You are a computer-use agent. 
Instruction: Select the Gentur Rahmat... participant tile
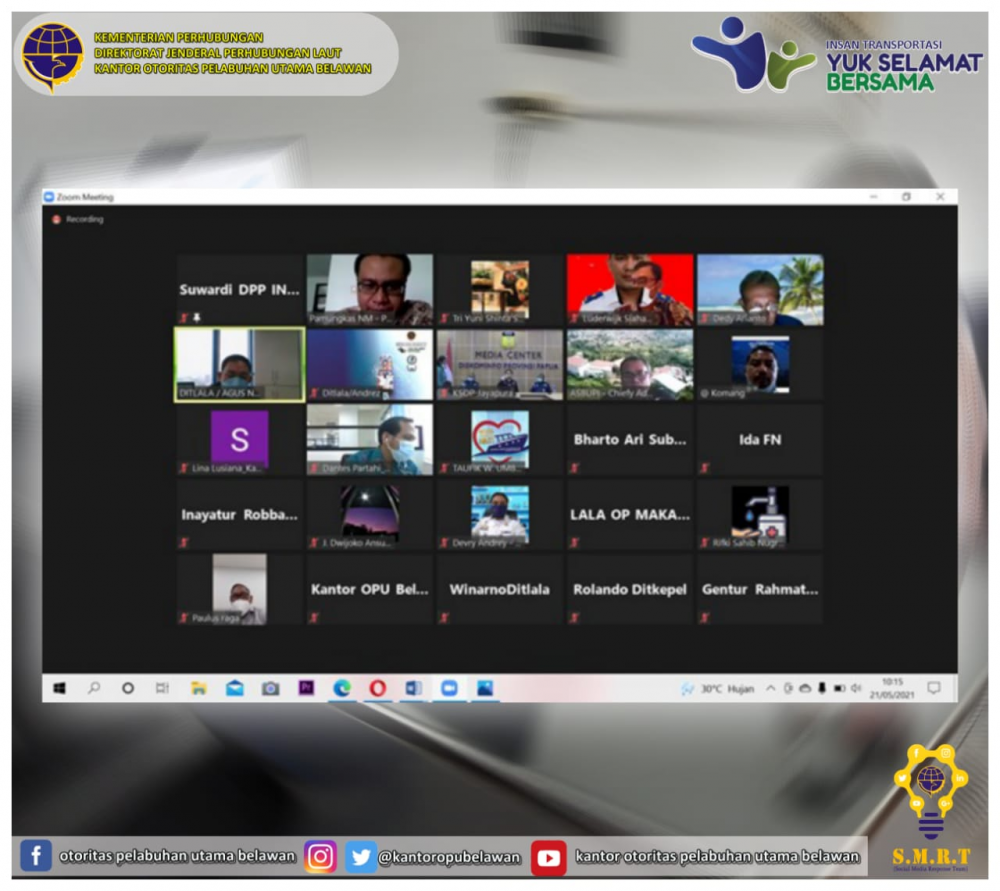click(760, 589)
